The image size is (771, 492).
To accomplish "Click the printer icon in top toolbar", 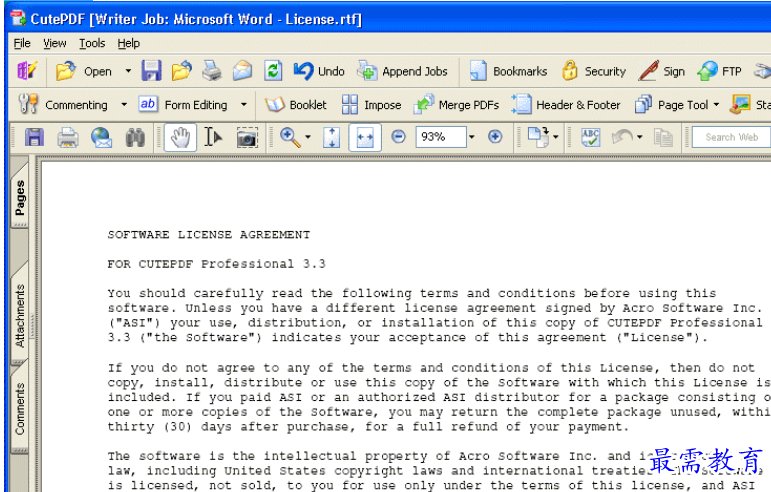I will click(x=212, y=71).
